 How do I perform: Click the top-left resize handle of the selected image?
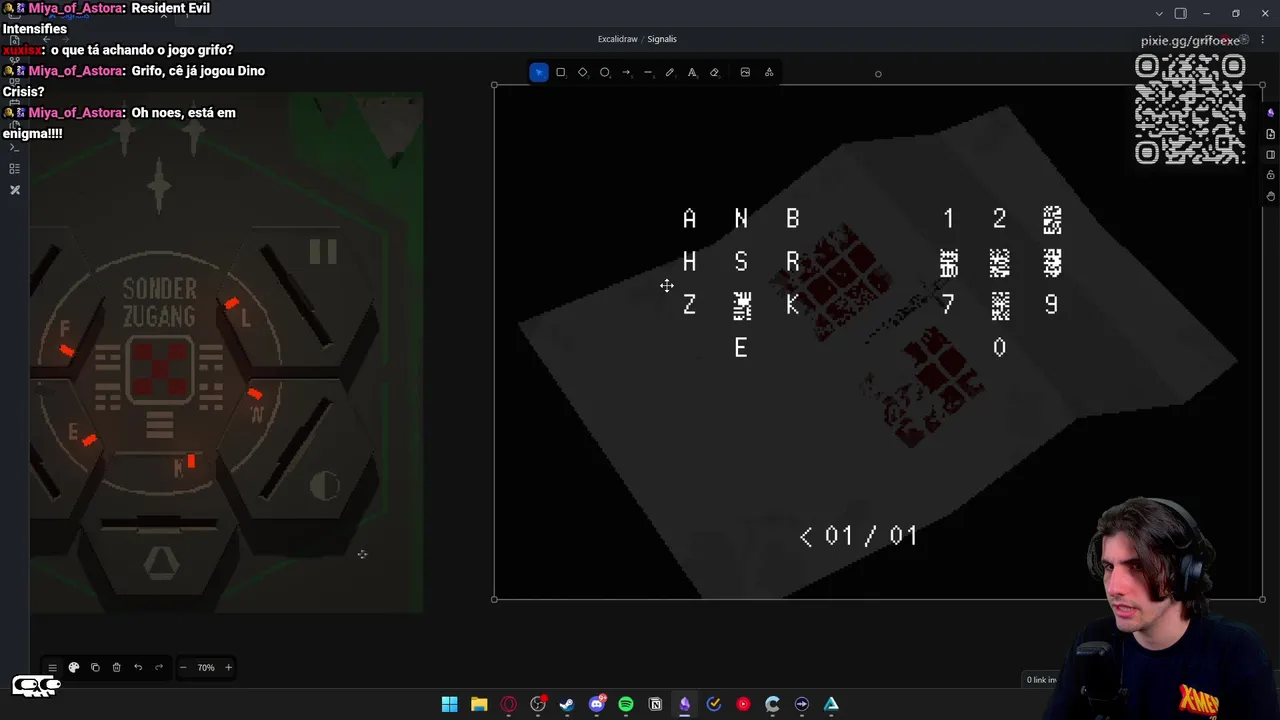[x=495, y=86]
